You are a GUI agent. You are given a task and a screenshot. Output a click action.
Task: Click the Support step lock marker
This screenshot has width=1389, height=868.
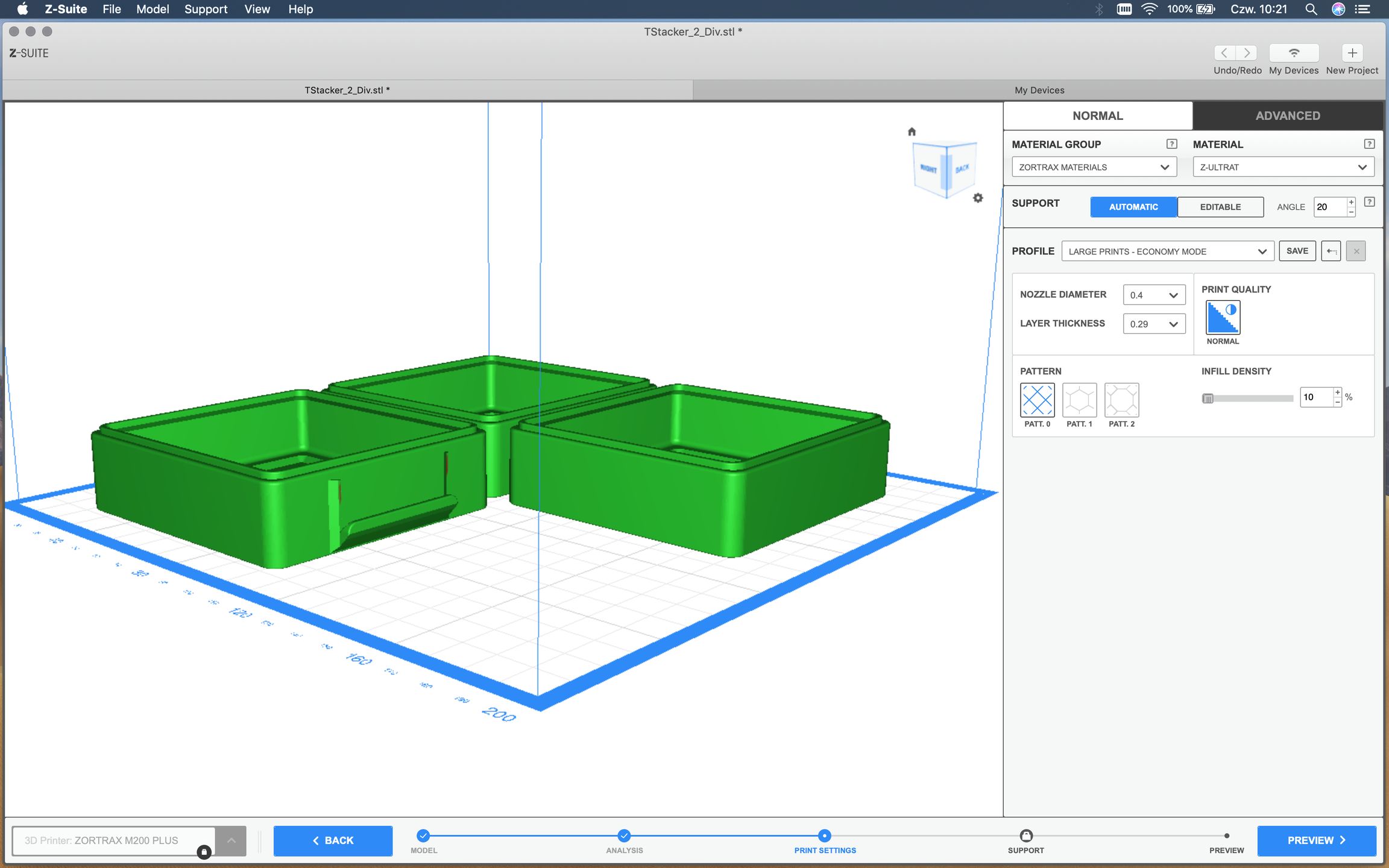(x=1025, y=835)
